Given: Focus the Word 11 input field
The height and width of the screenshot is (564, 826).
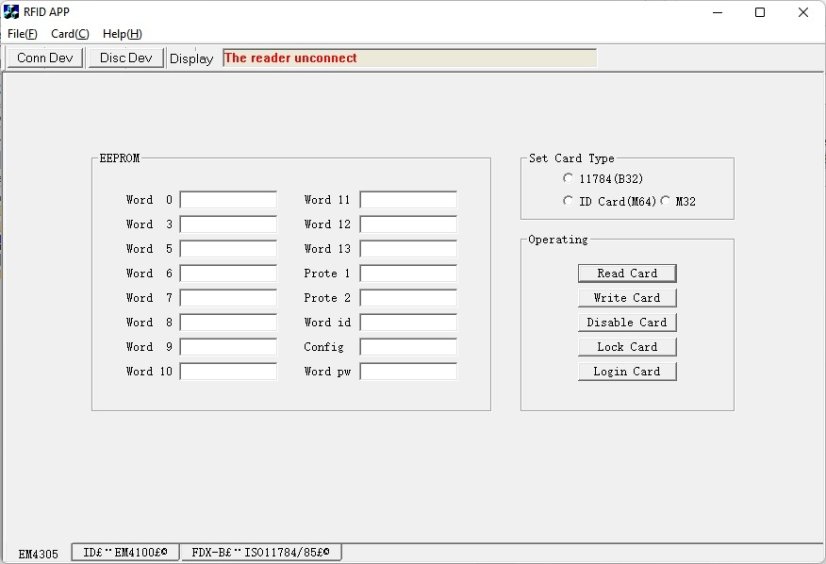Looking at the screenshot, I should [408, 200].
